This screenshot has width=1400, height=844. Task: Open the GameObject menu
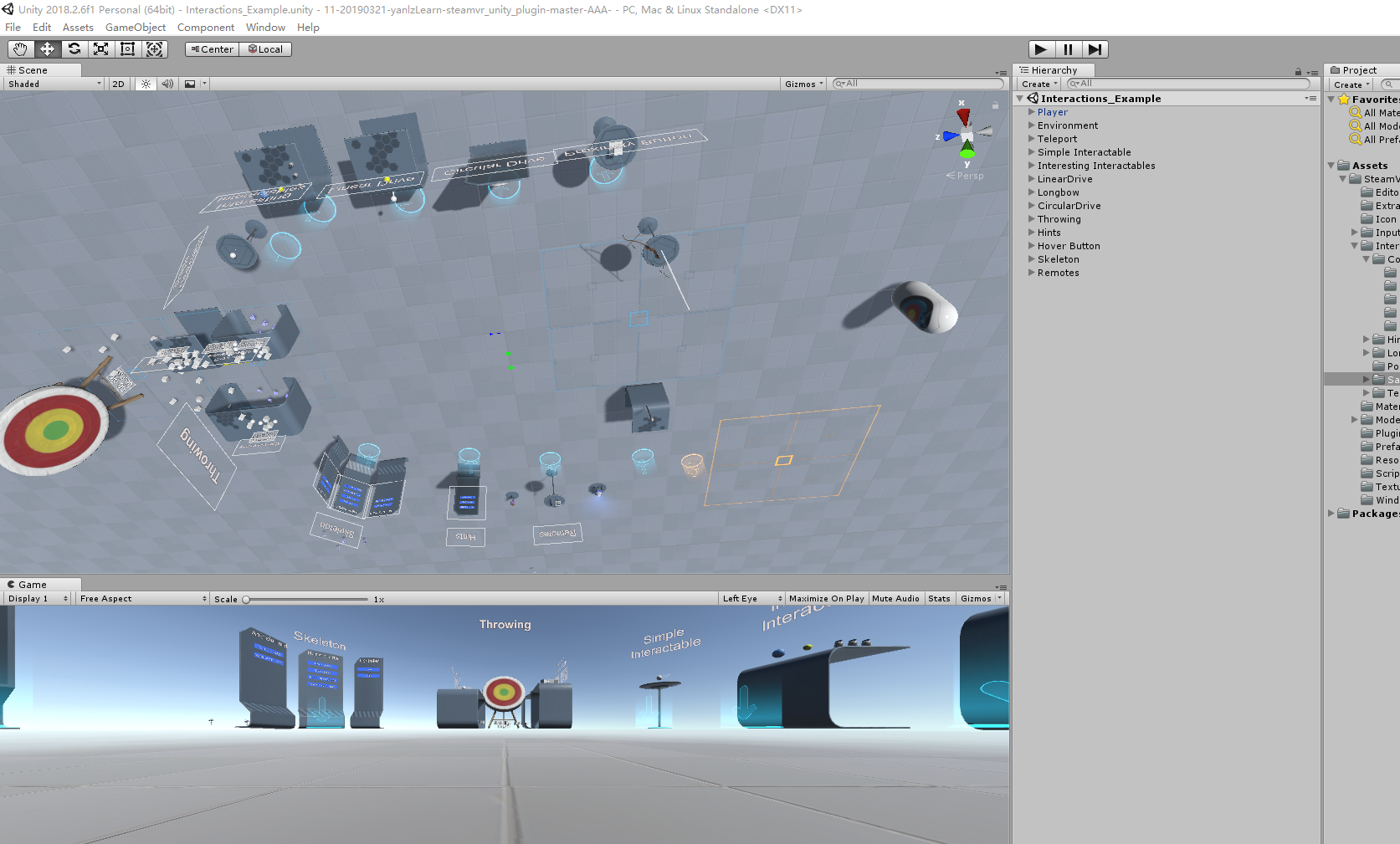[x=135, y=27]
